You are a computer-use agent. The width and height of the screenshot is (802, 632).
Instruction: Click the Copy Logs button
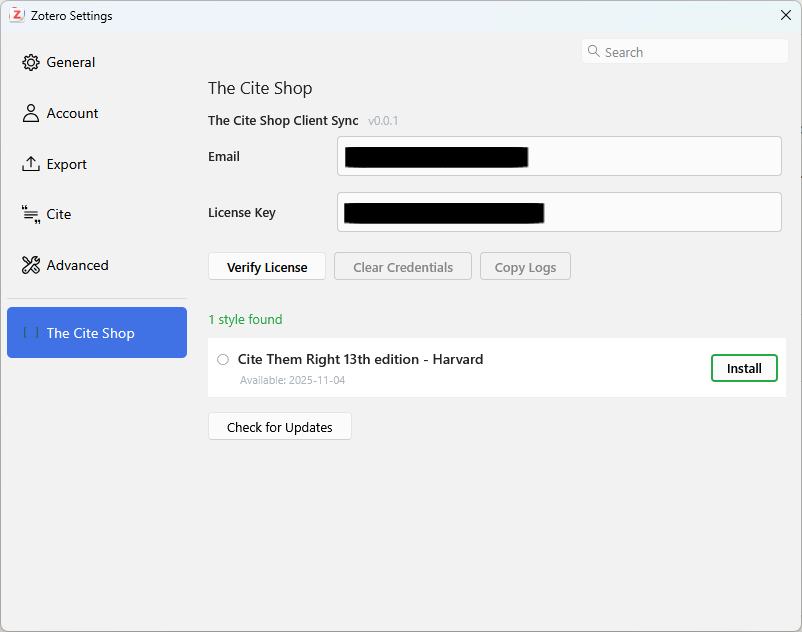(x=525, y=266)
